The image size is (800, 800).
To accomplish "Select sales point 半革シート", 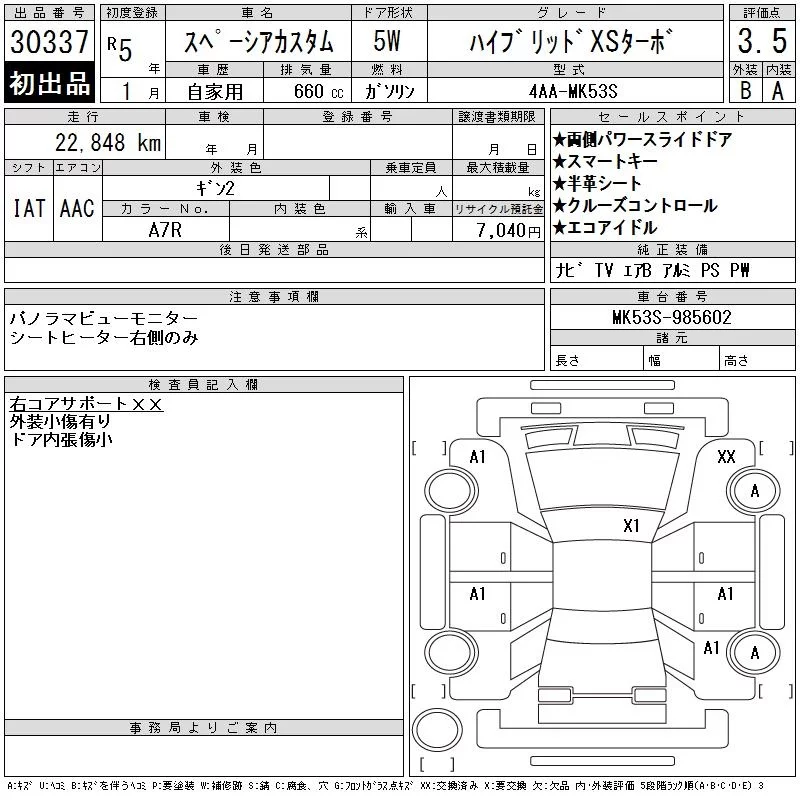I will 597,183.
